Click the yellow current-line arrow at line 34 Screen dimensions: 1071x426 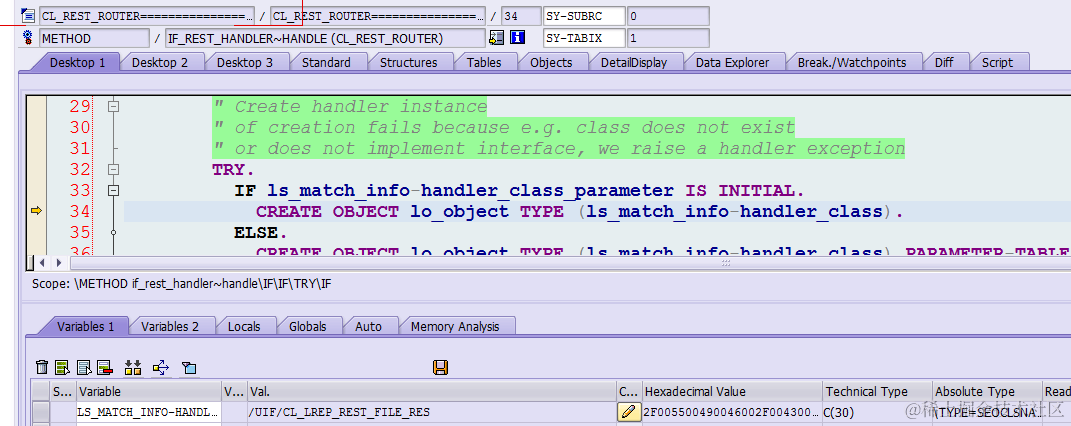point(36,212)
